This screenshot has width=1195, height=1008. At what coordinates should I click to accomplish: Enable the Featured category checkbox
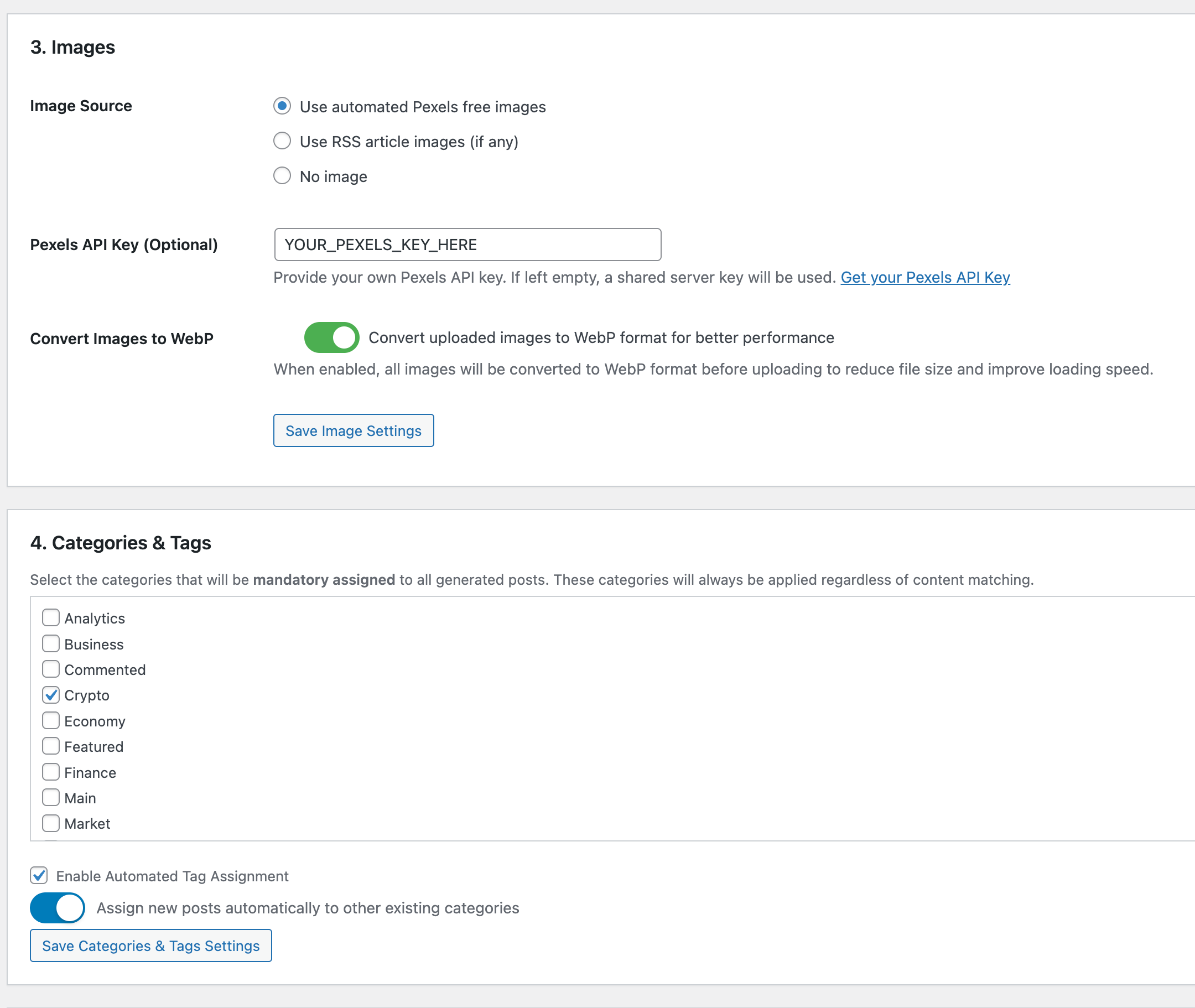[50, 746]
